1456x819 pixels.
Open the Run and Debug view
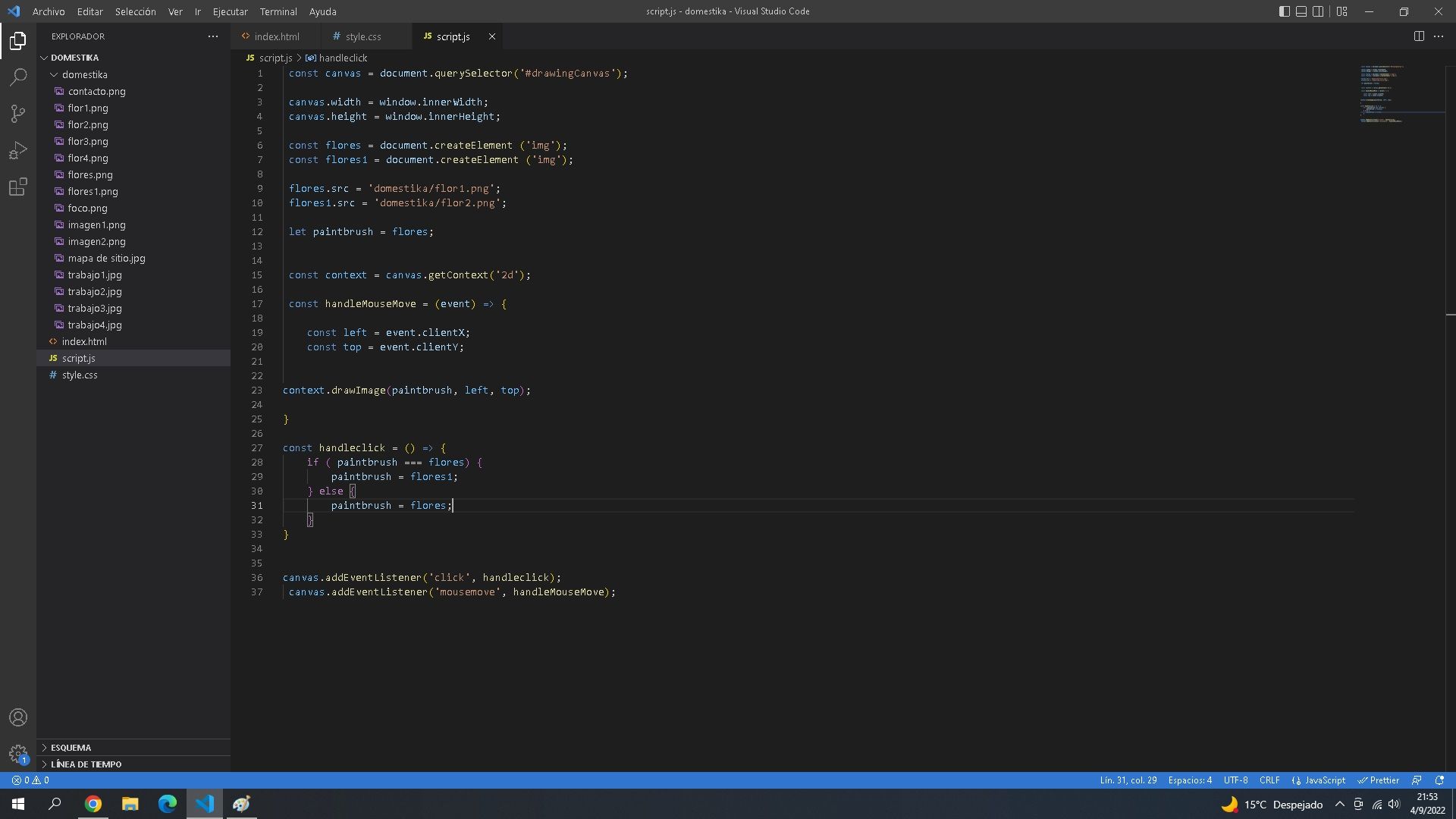(x=18, y=150)
